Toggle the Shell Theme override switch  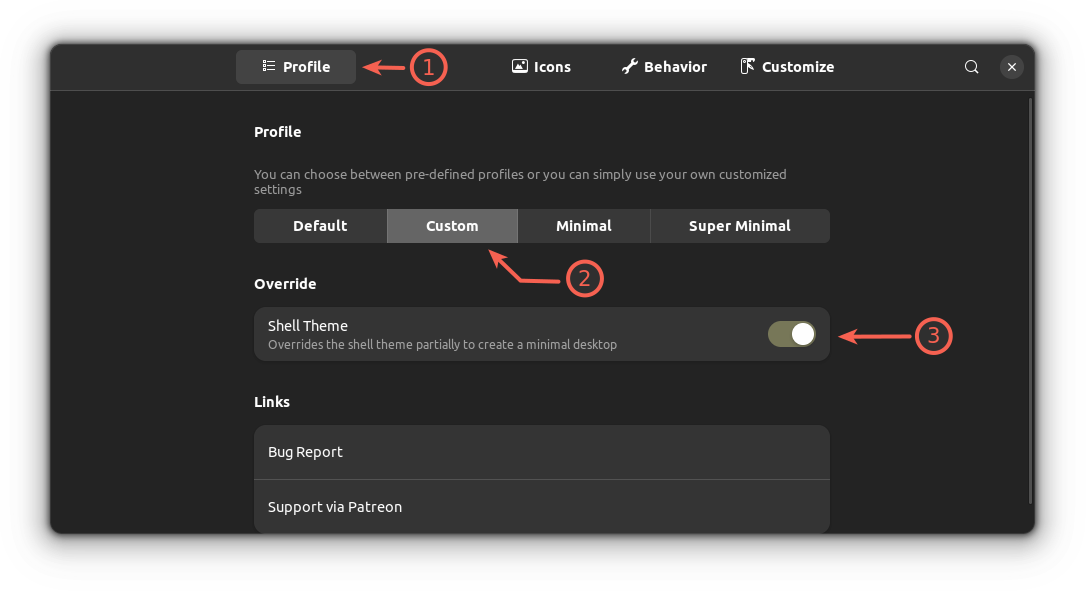click(x=792, y=334)
